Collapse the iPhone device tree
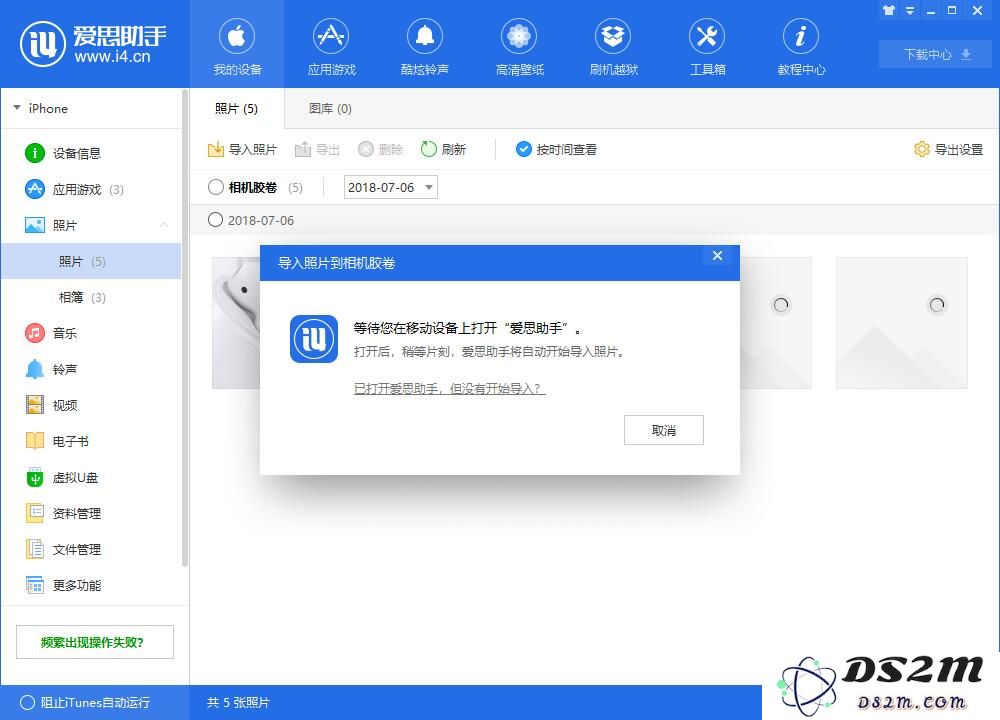 tap(17, 108)
